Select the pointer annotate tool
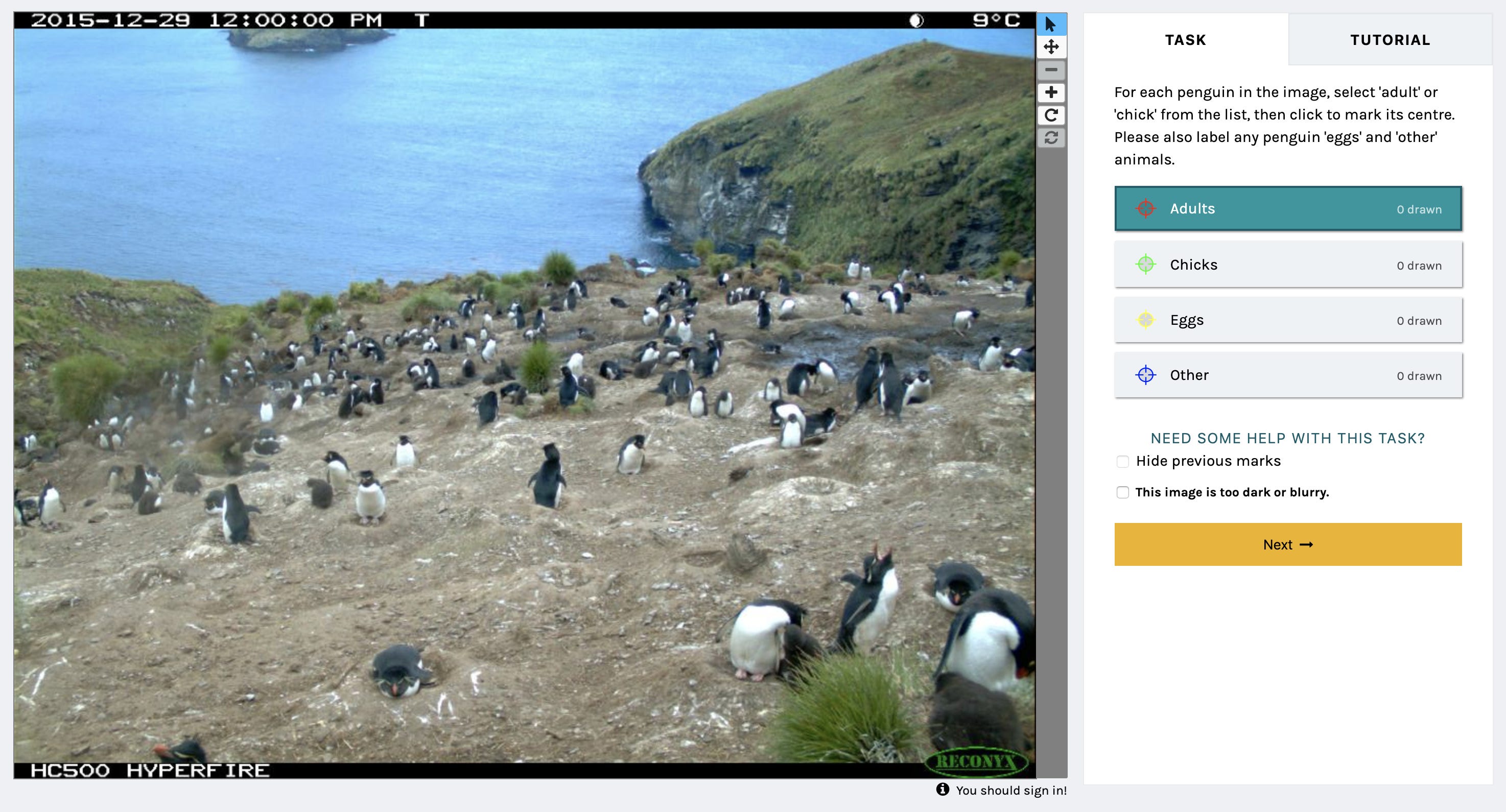Image resolution: width=1506 pixels, height=812 pixels. pos(1051,25)
